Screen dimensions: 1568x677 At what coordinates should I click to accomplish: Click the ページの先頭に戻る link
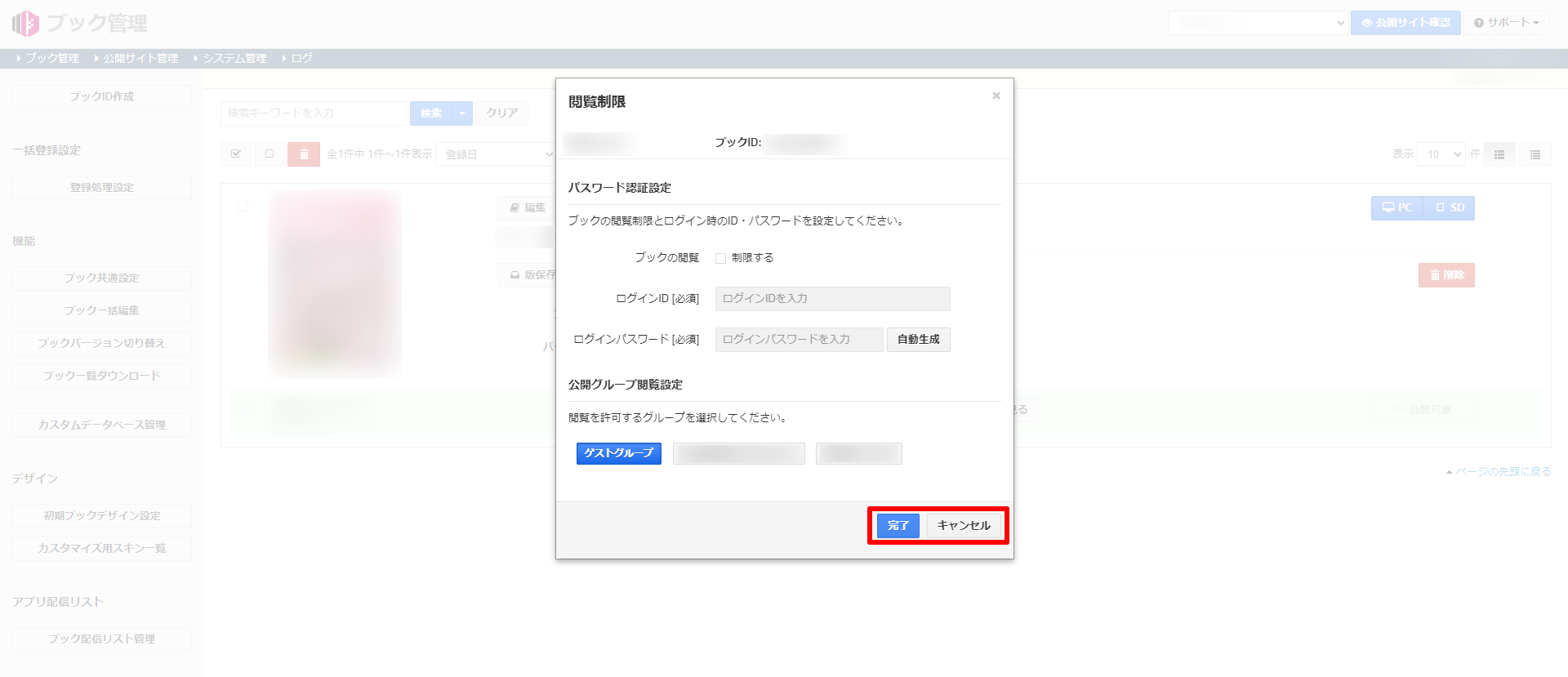1499,472
